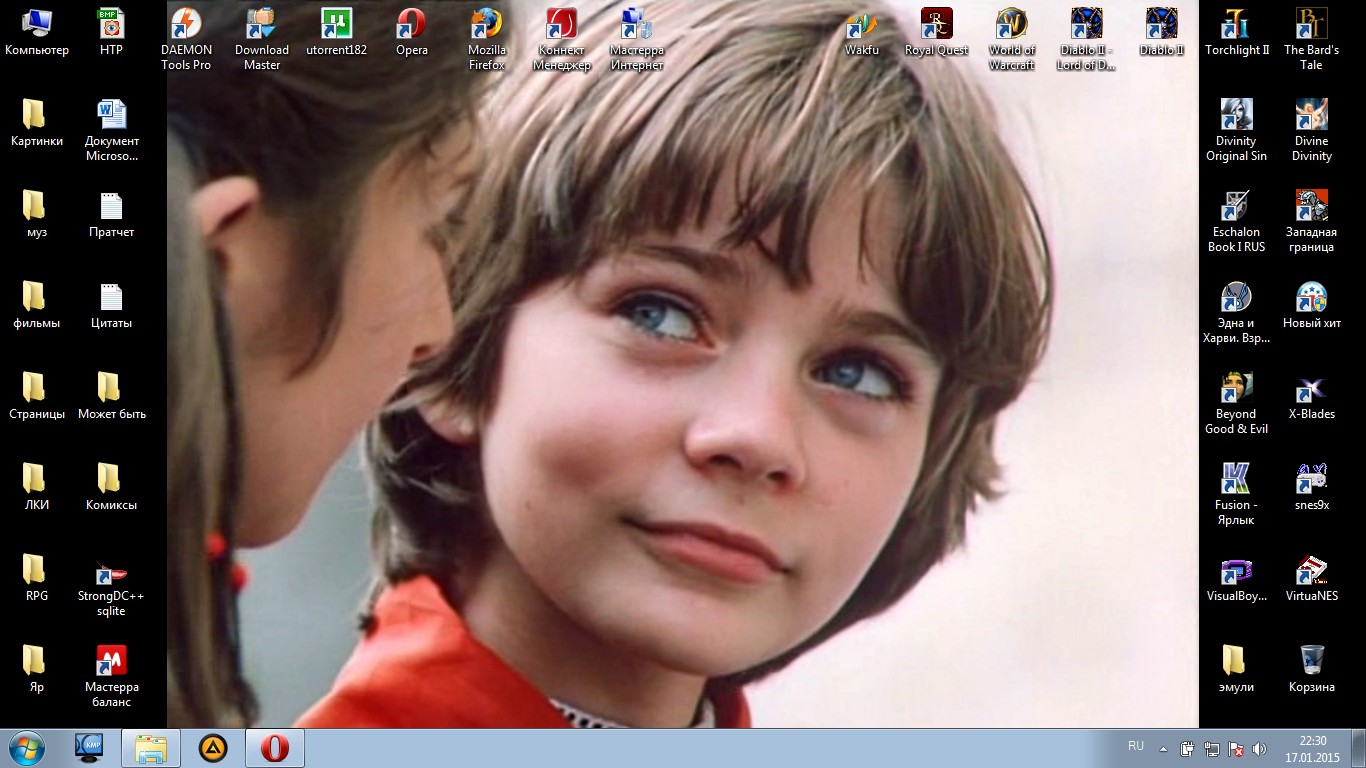Select the Картинки folder

click(37, 123)
